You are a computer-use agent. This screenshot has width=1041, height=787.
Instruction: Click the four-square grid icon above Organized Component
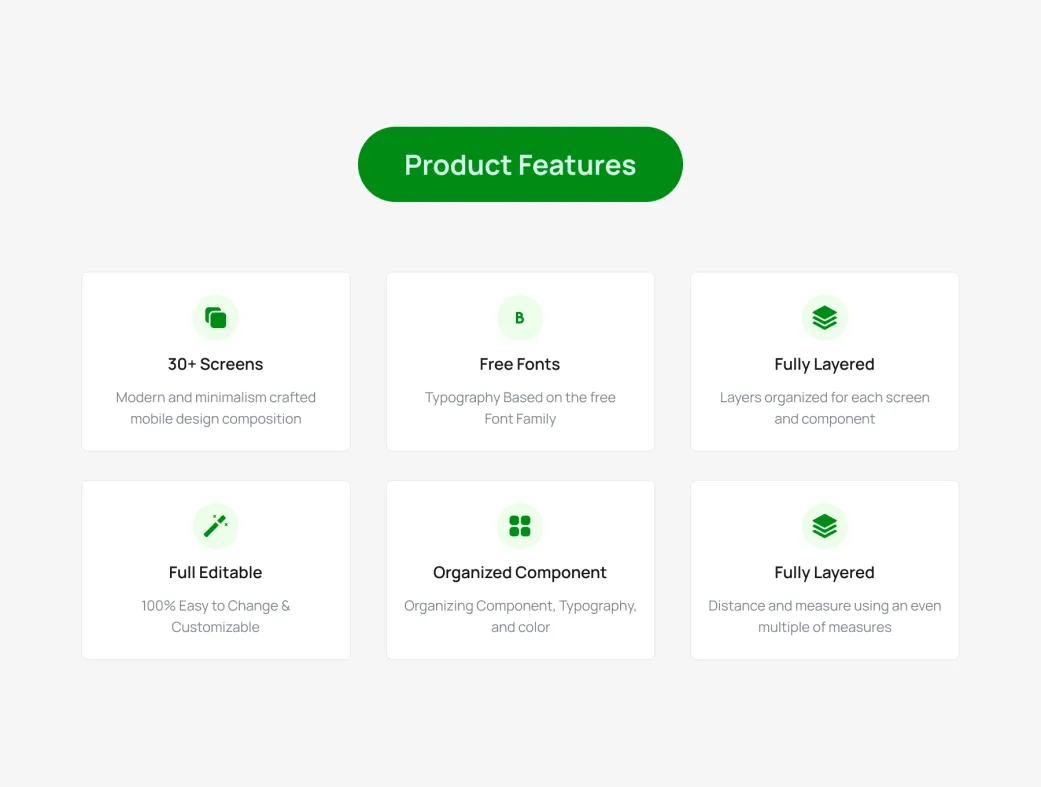[520, 526]
